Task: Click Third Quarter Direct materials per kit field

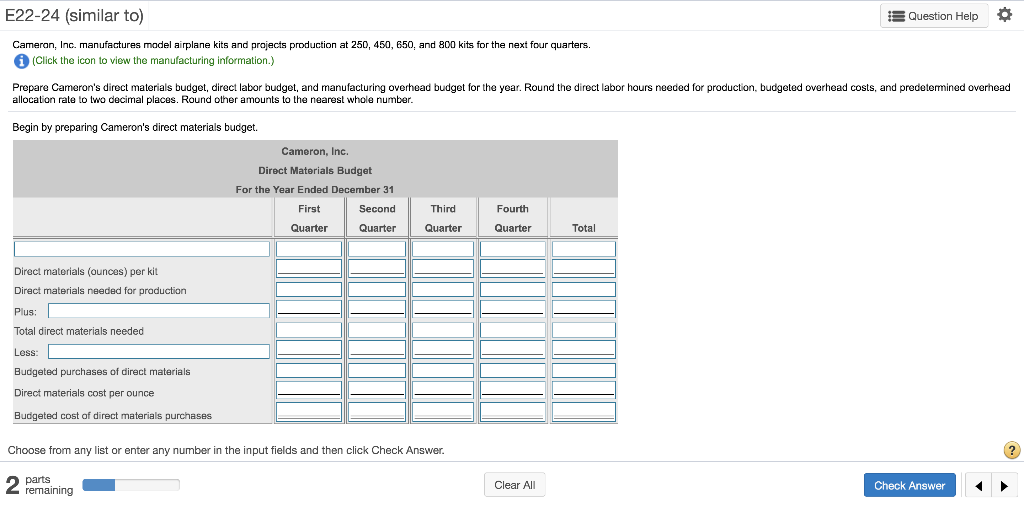Action: pos(443,268)
